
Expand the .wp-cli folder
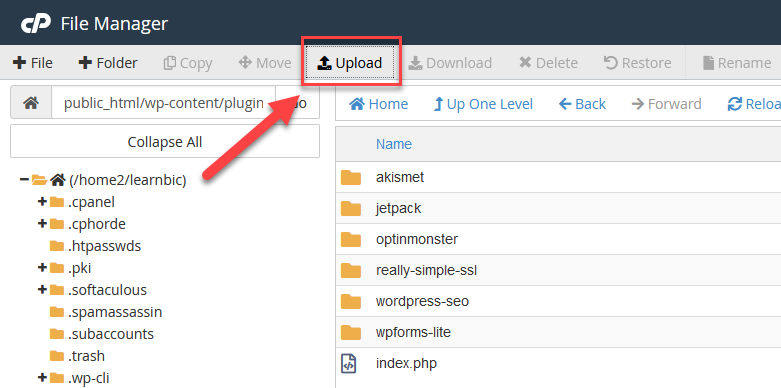click(x=42, y=378)
